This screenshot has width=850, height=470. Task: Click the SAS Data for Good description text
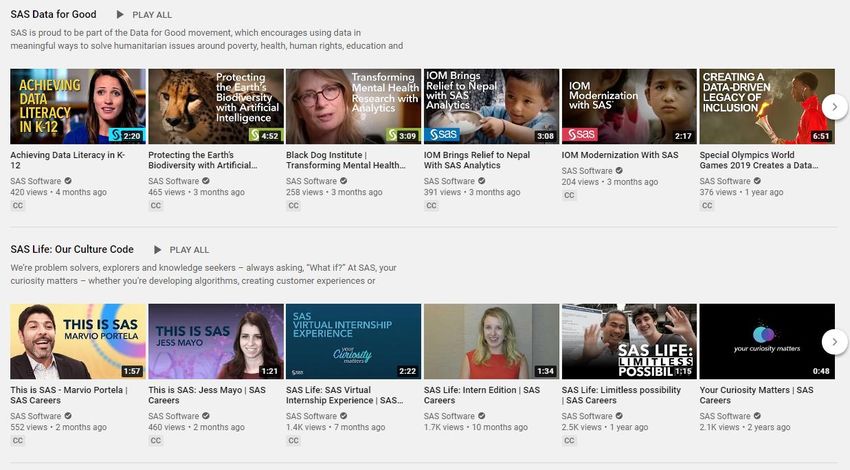click(207, 39)
